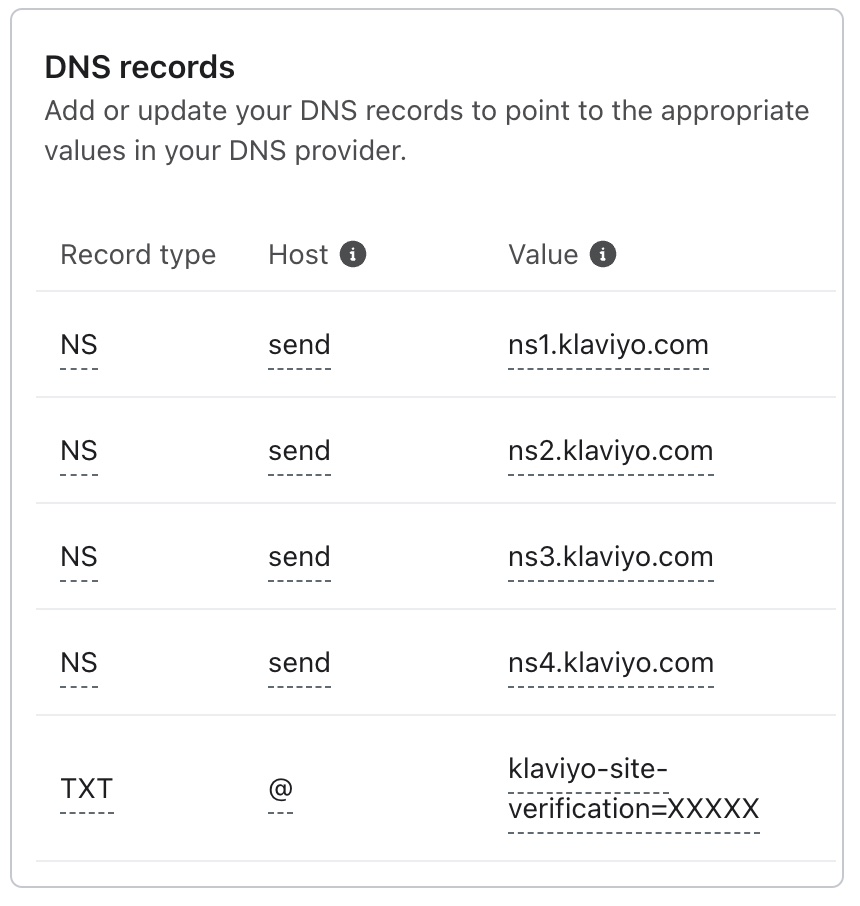
Task: Copy the third NS record type label
Action: (80, 556)
